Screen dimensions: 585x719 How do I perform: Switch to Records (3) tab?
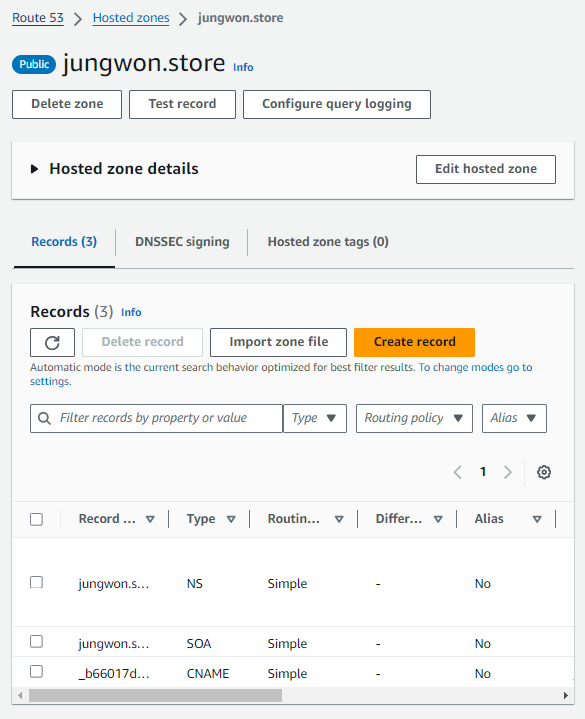click(x=64, y=242)
